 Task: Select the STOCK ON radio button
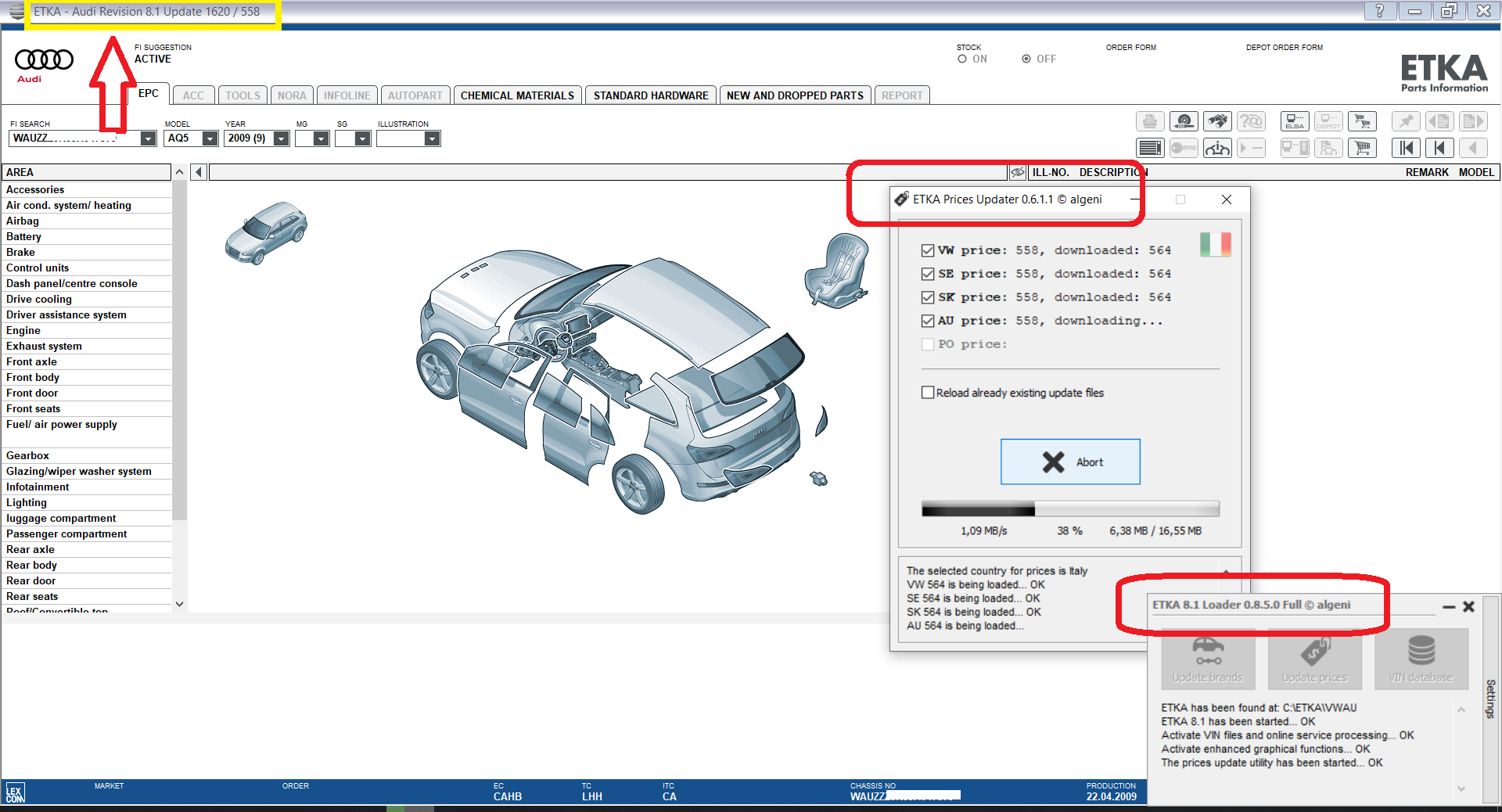coord(962,59)
